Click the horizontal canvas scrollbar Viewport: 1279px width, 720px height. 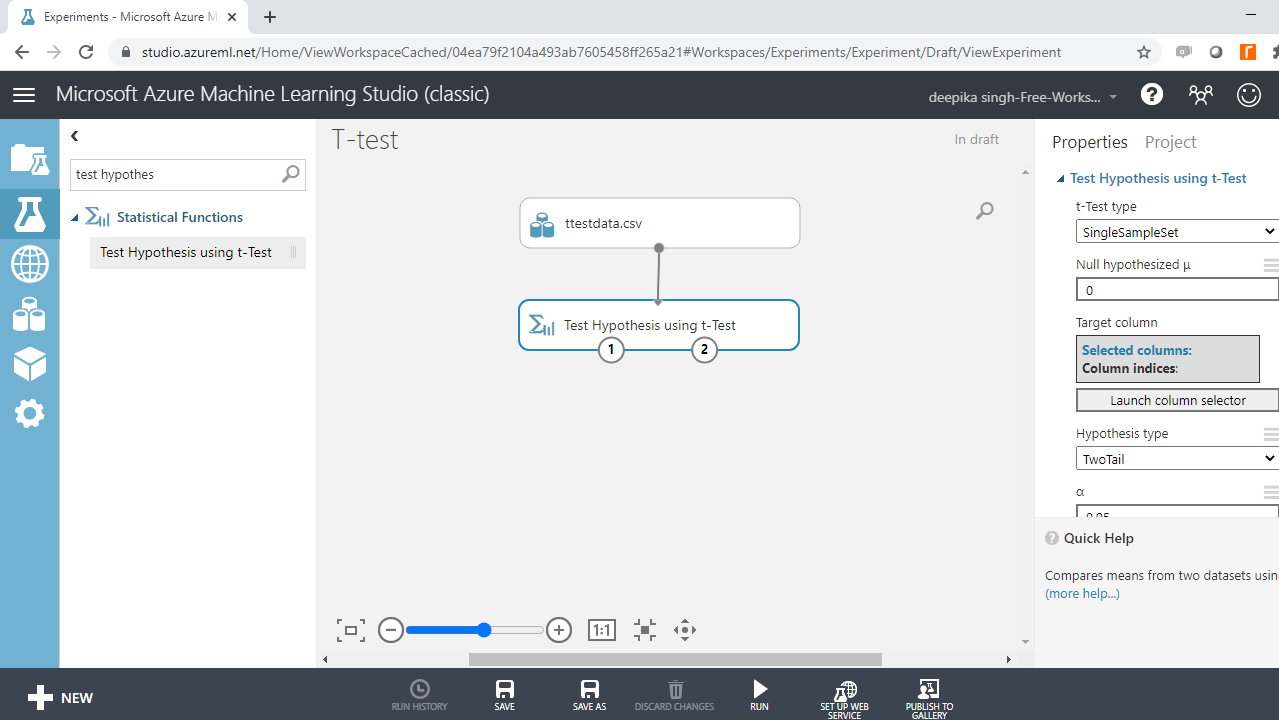pos(675,659)
